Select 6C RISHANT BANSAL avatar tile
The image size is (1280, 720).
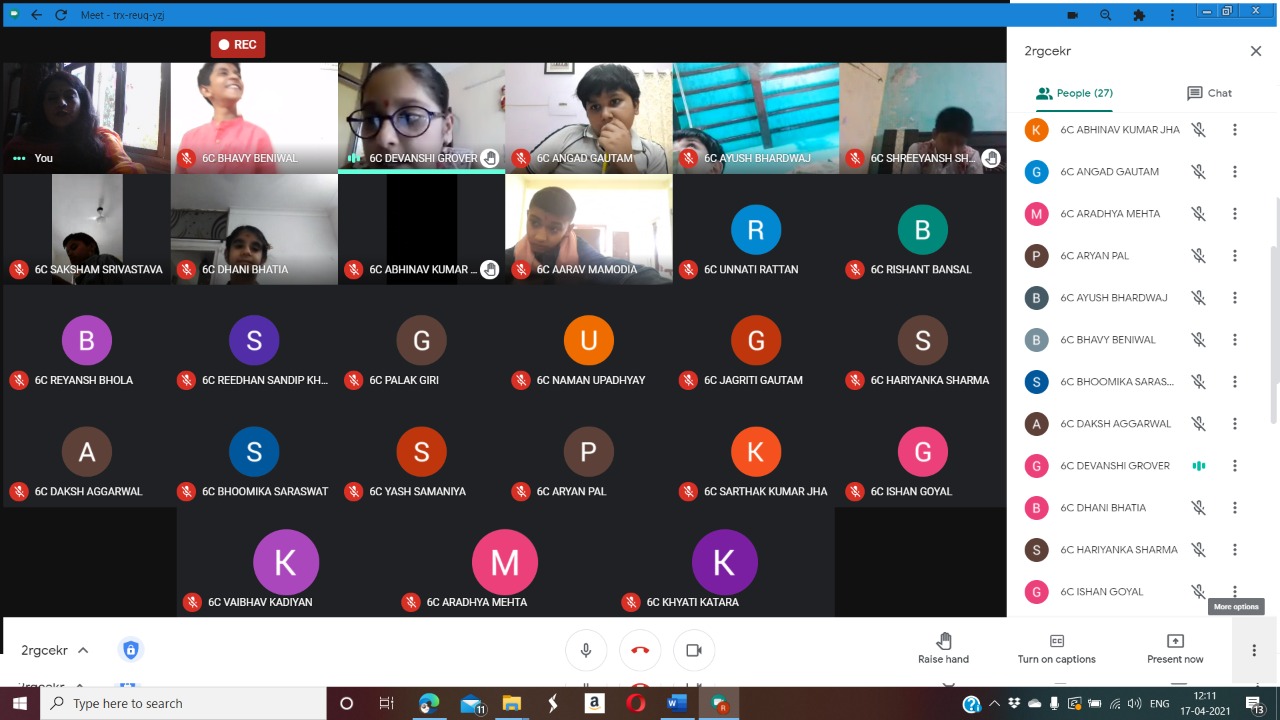click(x=922, y=229)
